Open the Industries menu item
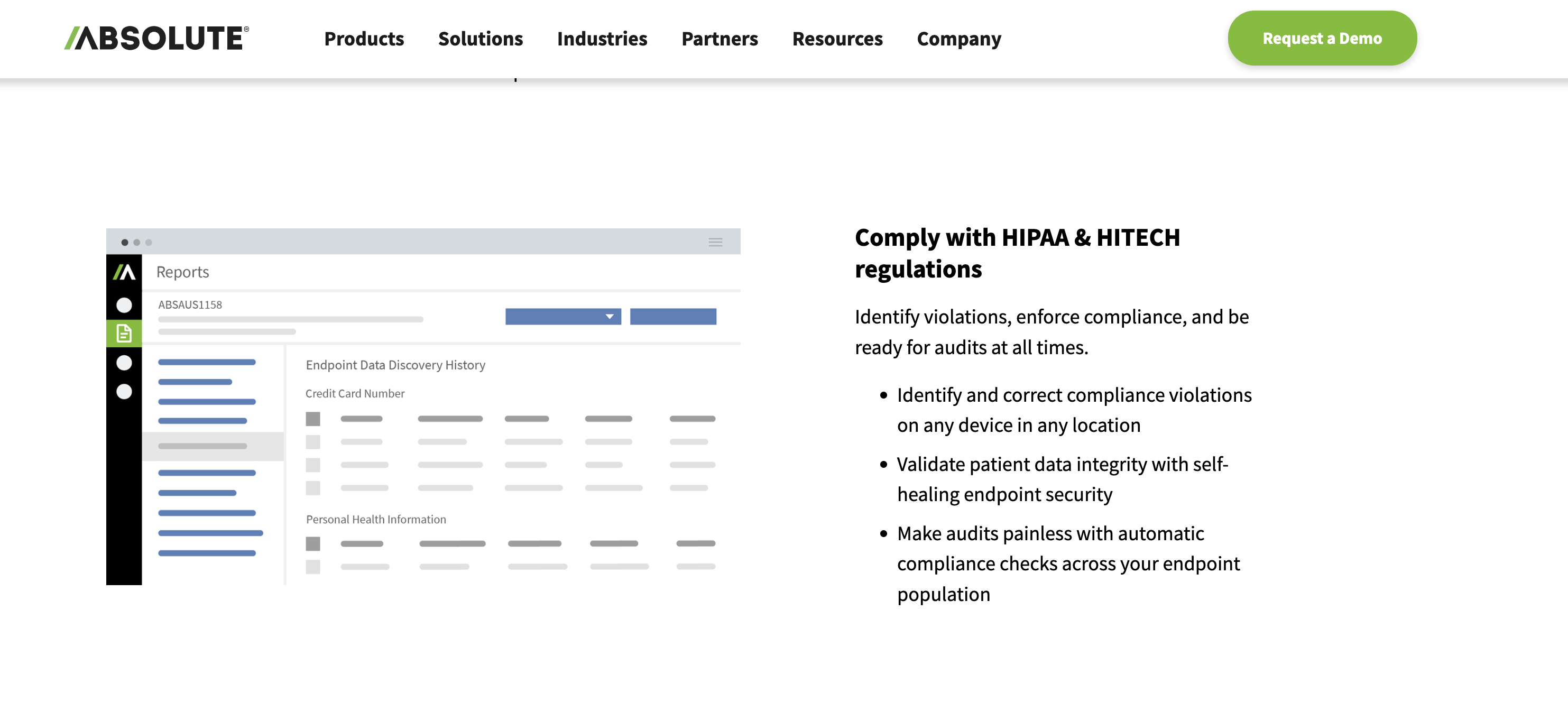The height and width of the screenshot is (721, 1568). [x=602, y=39]
